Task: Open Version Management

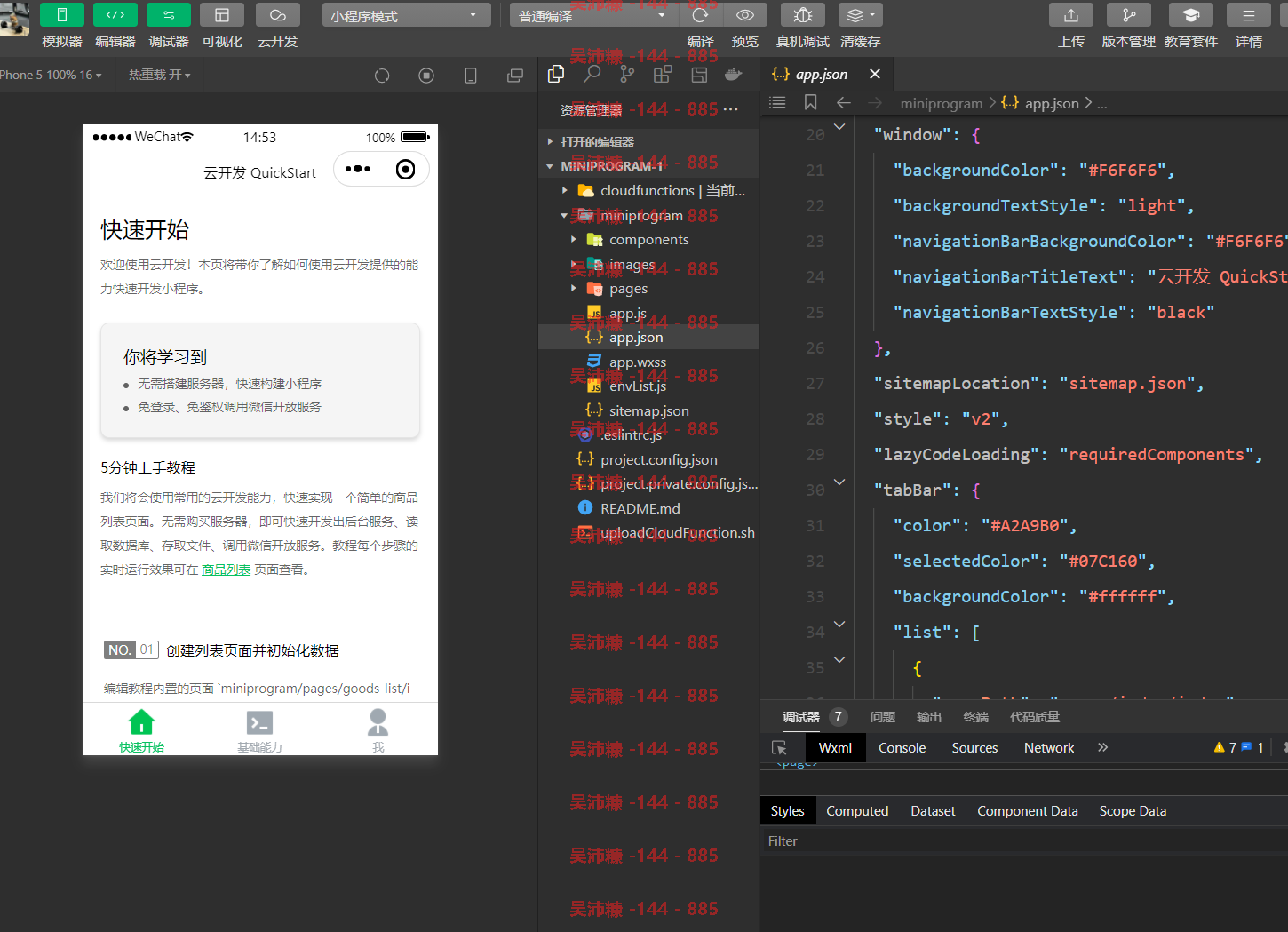Action: (1129, 15)
